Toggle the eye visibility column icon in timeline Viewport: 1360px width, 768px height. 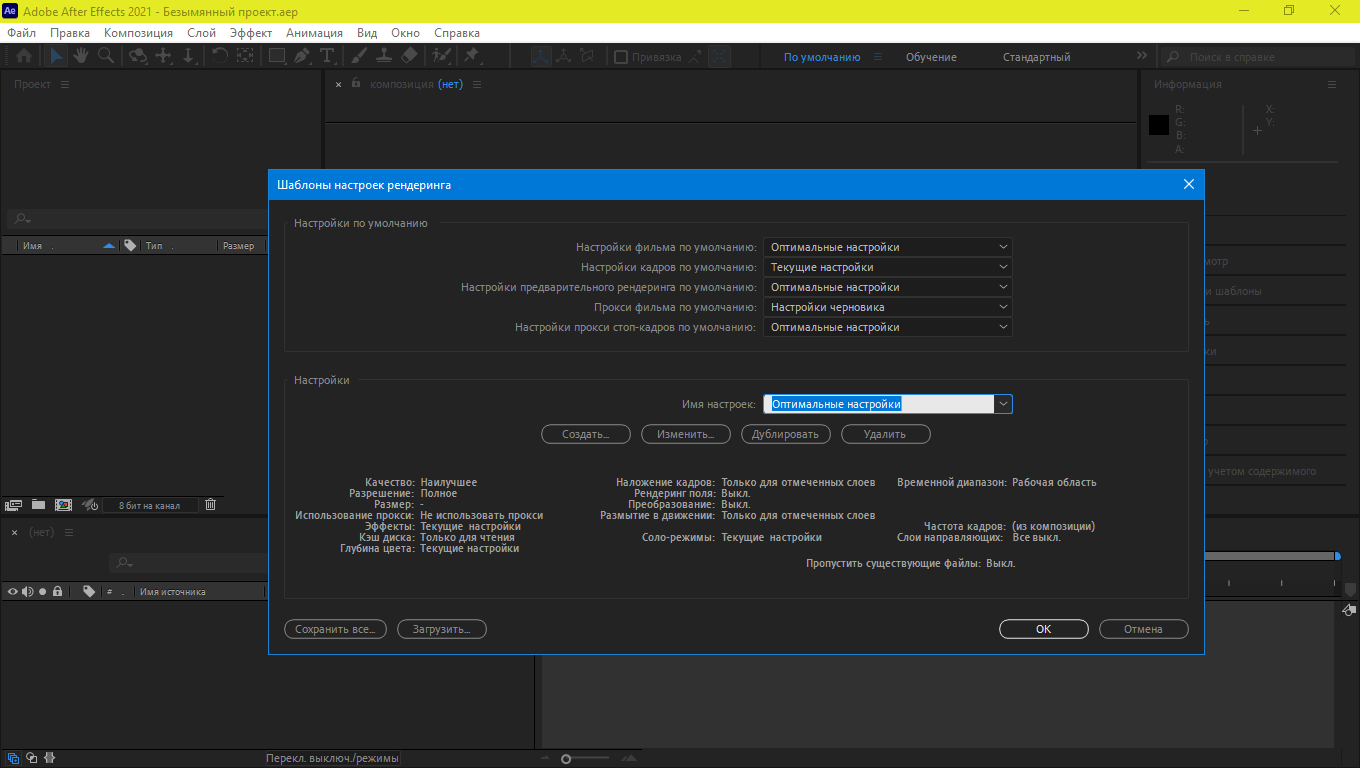pos(13,591)
